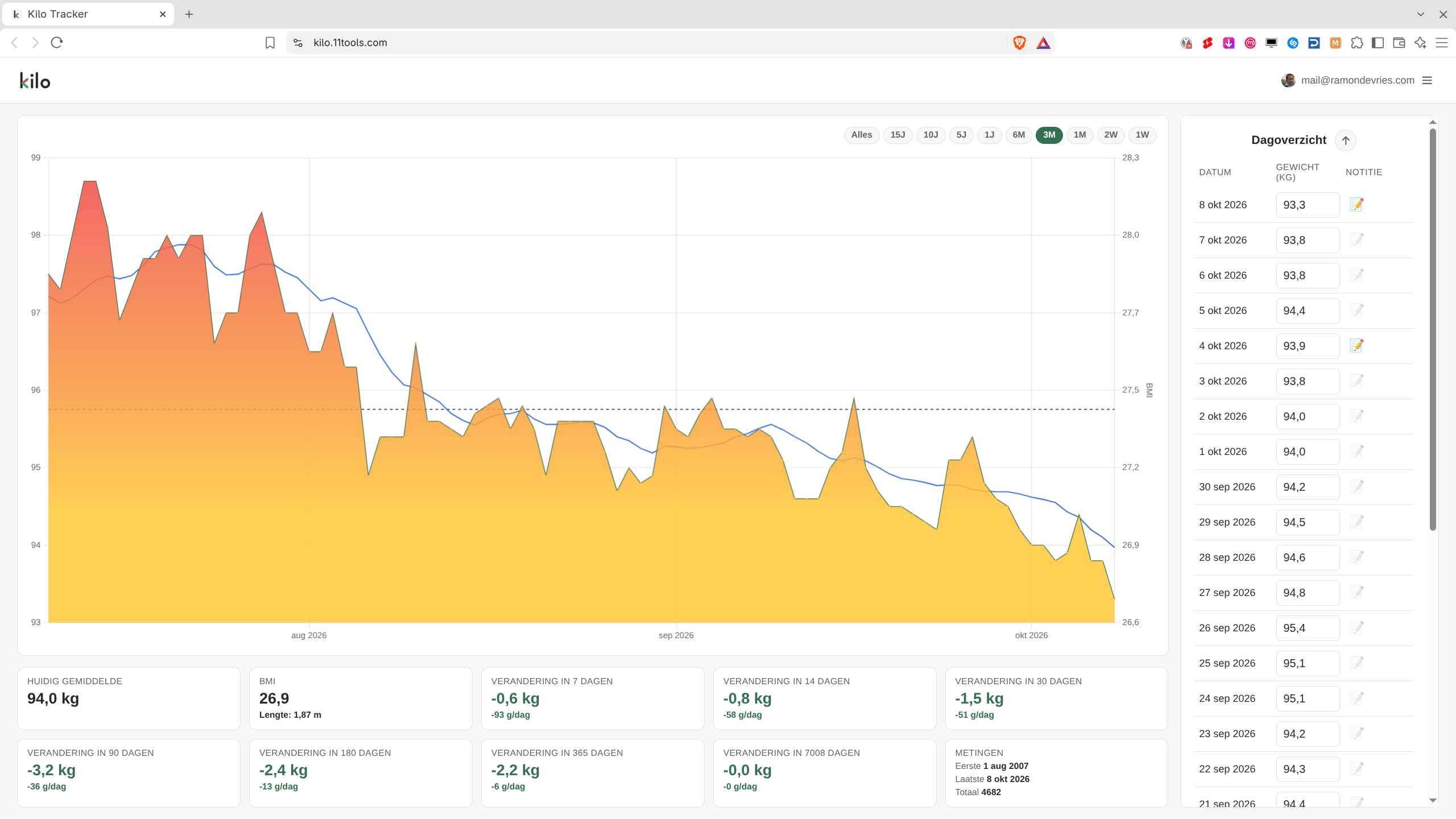Toggle the browser sidebar panel icon
The height and width of the screenshot is (819, 1456).
pos(1378,43)
